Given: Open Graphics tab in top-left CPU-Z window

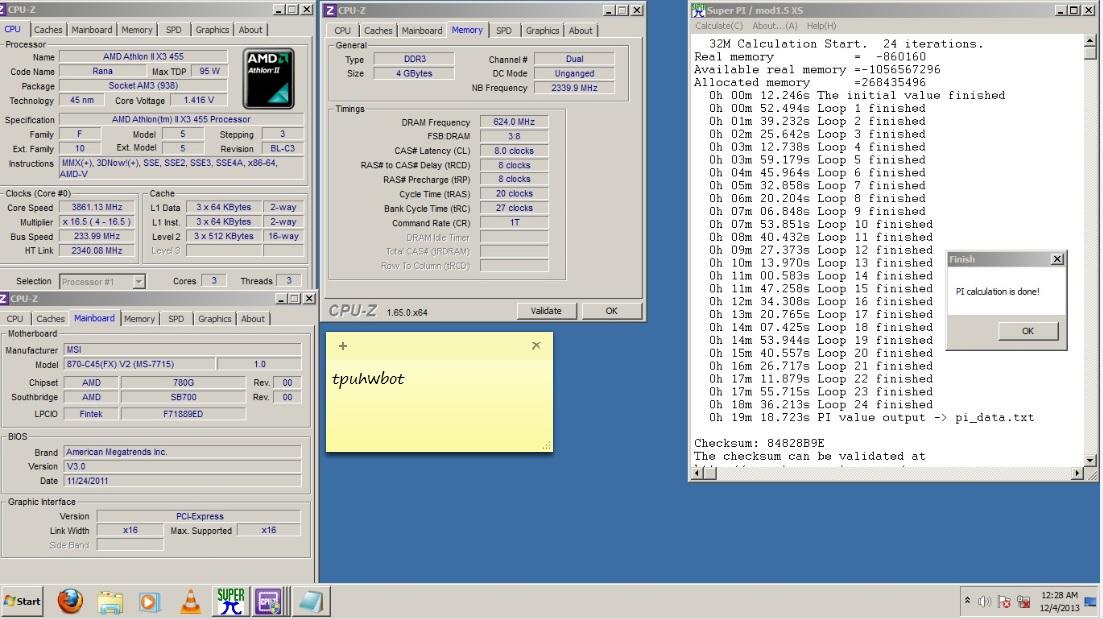Looking at the screenshot, I should tap(212, 30).
